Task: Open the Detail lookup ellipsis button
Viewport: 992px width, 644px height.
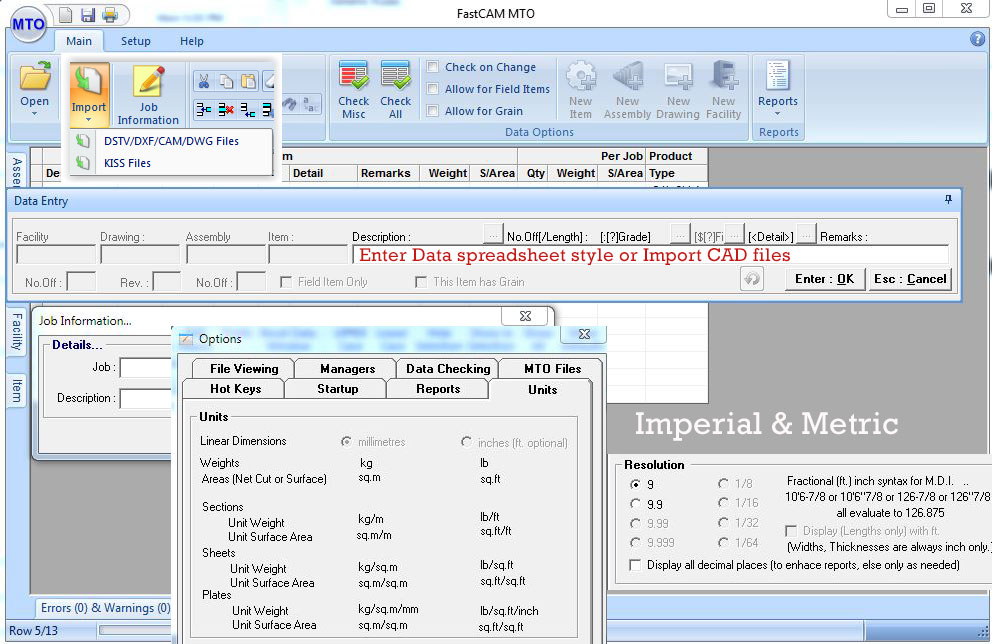Action: 806,234
